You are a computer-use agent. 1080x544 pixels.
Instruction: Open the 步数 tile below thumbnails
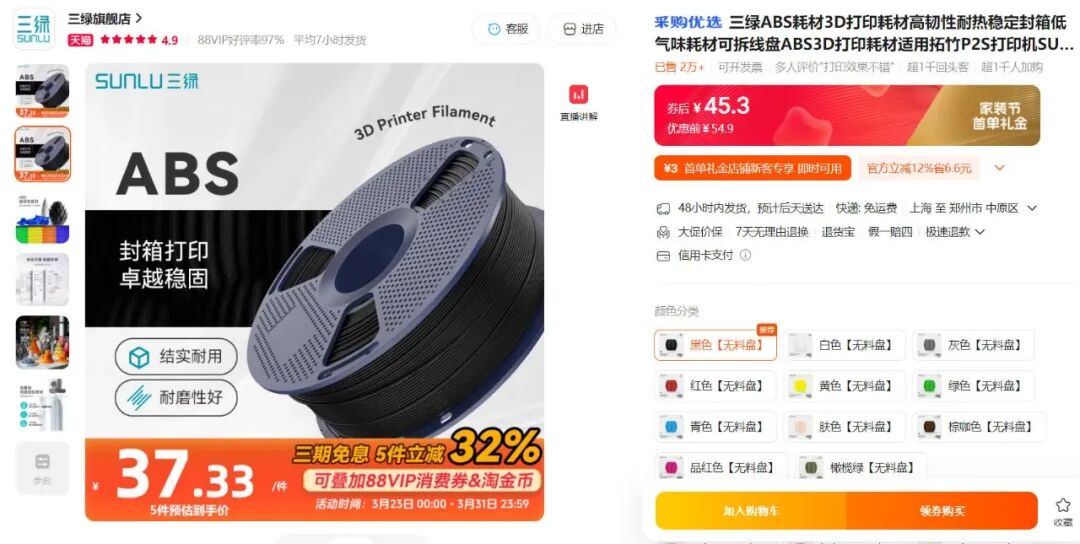[43, 468]
